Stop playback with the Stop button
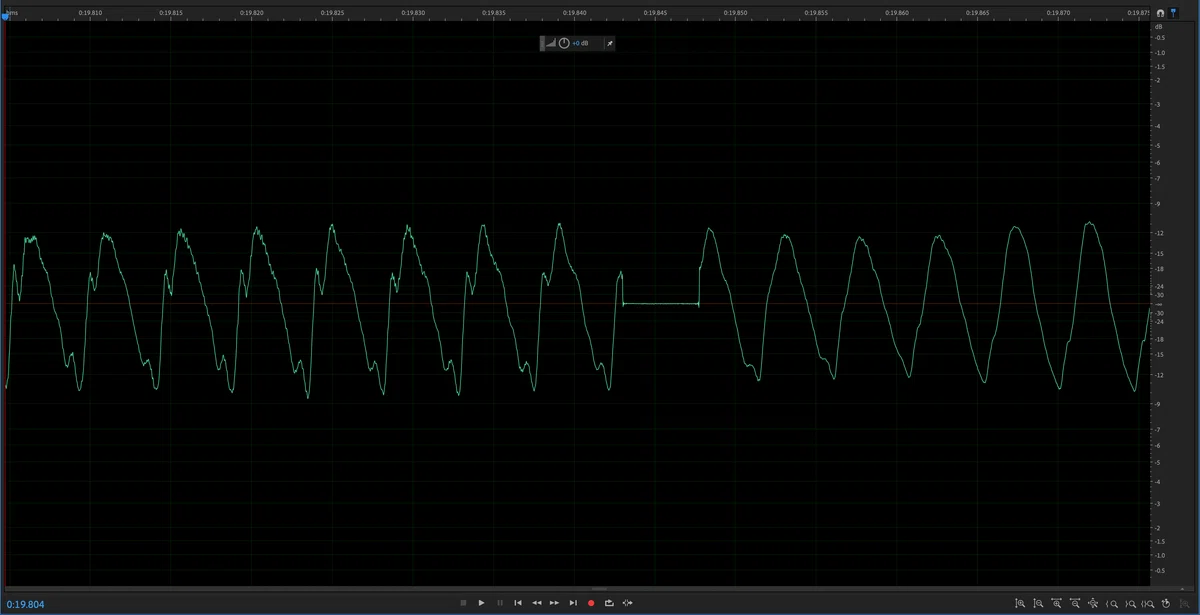The height and width of the screenshot is (615, 1200). (x=463, y=603)
